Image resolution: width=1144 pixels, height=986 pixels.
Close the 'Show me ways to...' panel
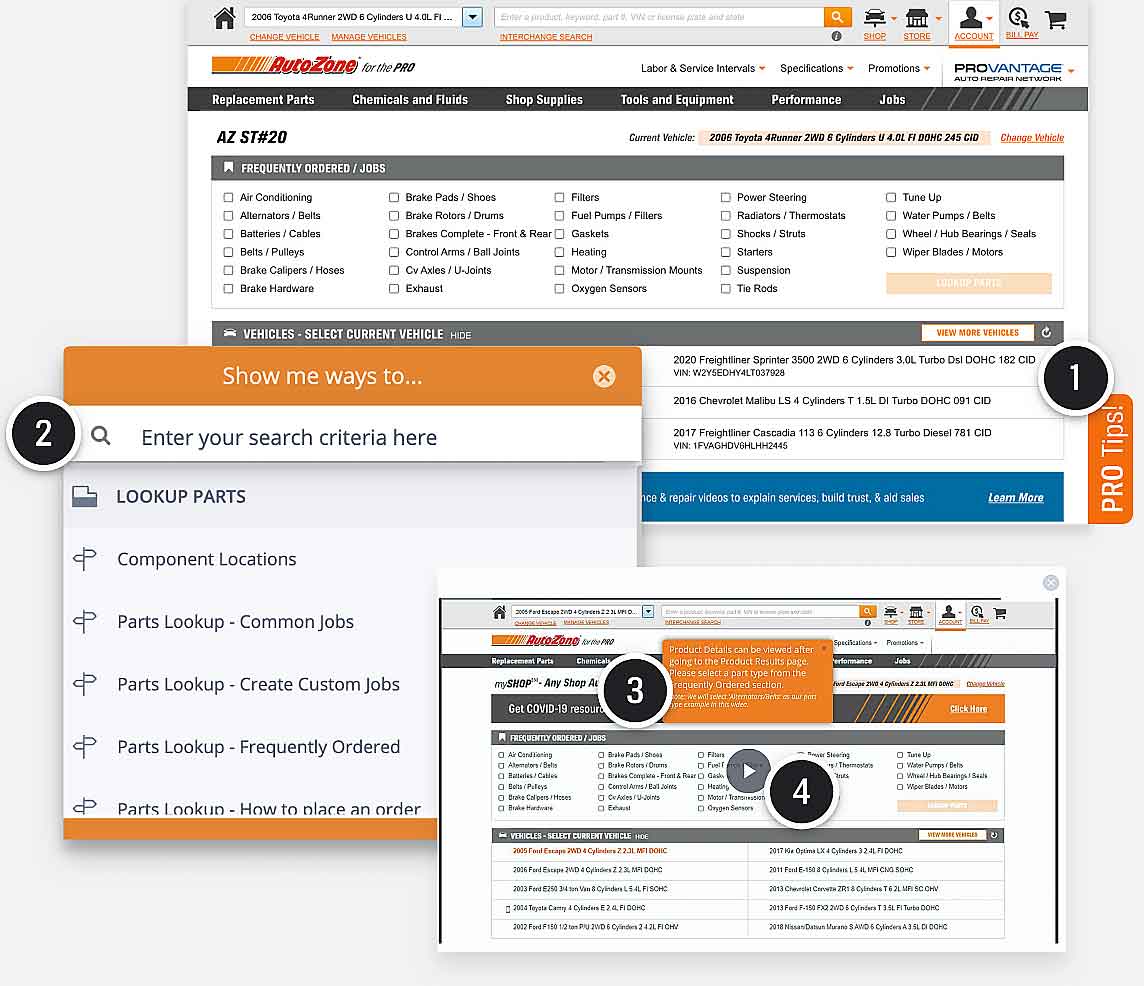click(x=604, y=377)
